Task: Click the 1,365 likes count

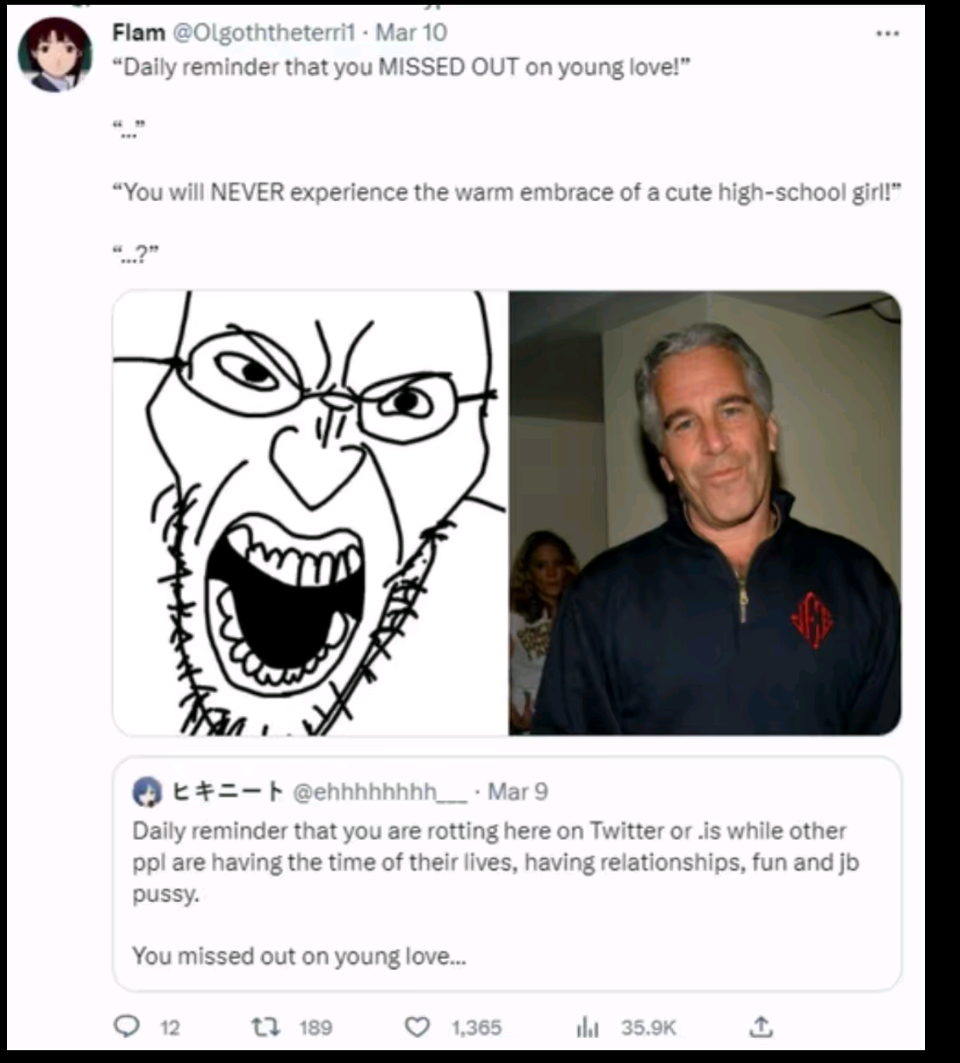Action: pyautogui.click(x=477, y=1028)
